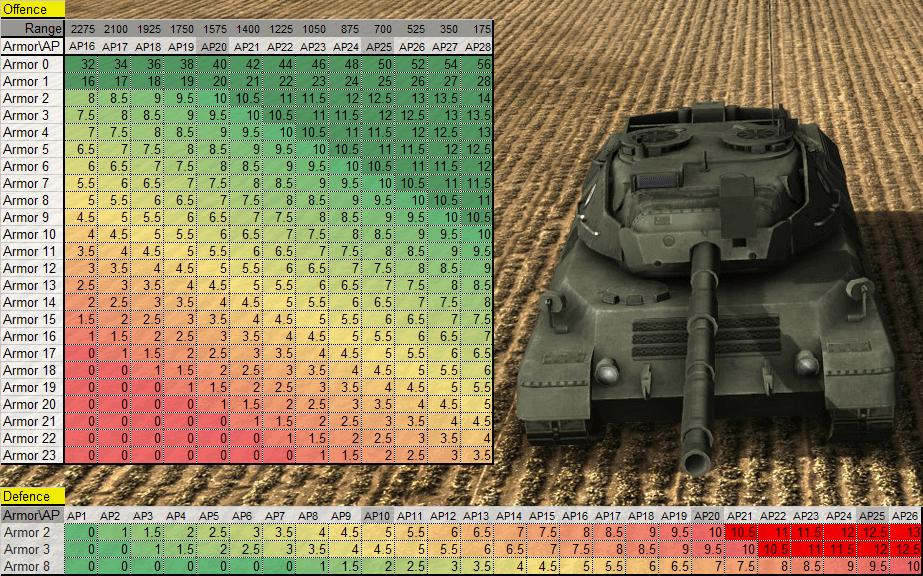Click AP16 column header in Offence table
923x576 pixels.
pos(82,46)
